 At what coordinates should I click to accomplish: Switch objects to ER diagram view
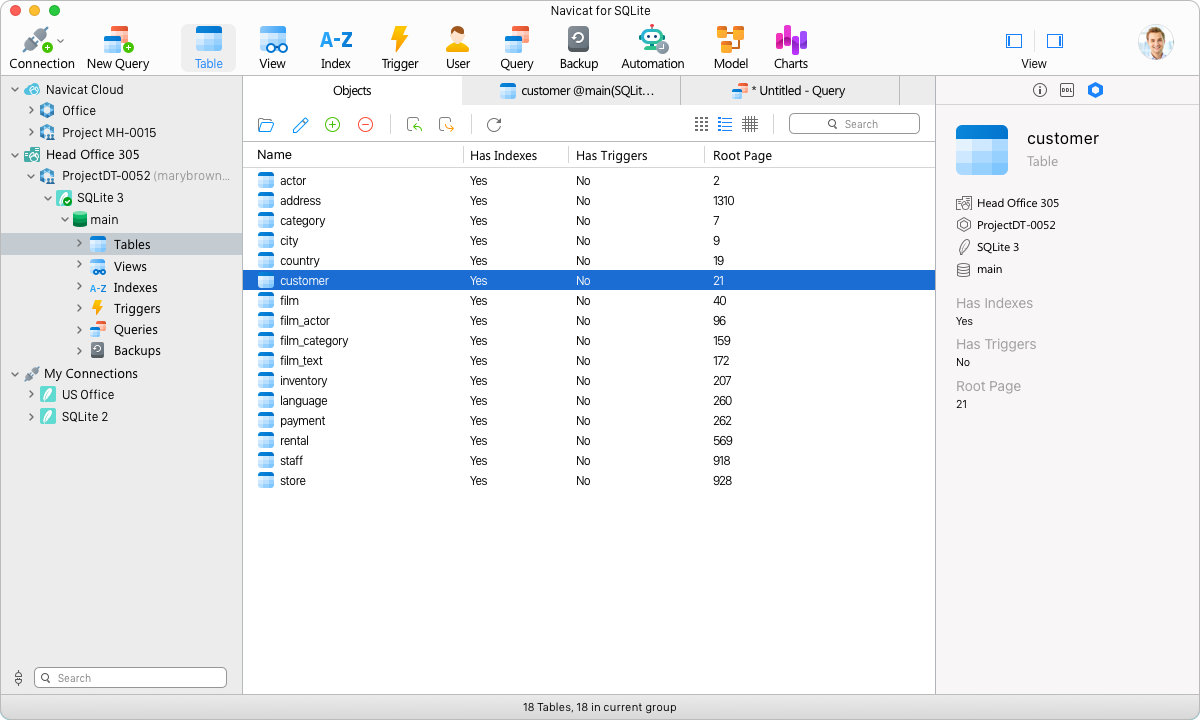(x=750, y=124)
